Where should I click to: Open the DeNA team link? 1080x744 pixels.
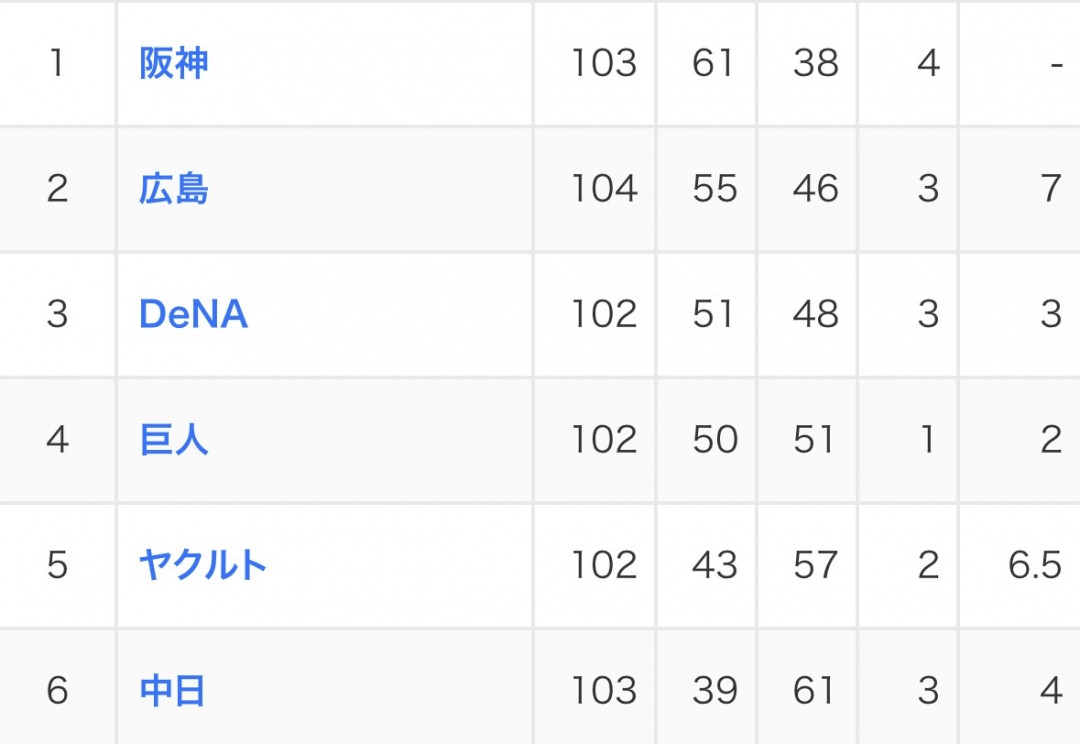pyautogui.click(x=194, y=314)
